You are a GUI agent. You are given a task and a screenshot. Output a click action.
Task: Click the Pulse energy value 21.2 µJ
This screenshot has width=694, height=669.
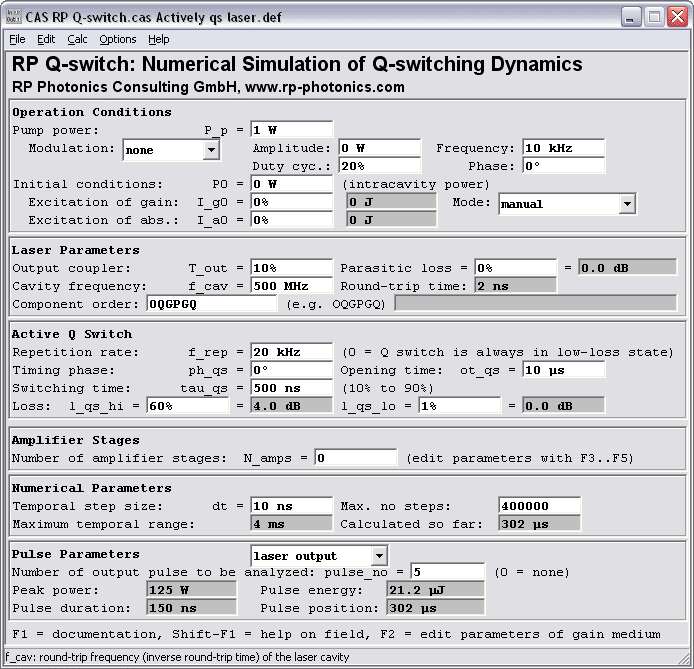pyautogui.click(x=436, y=590)
